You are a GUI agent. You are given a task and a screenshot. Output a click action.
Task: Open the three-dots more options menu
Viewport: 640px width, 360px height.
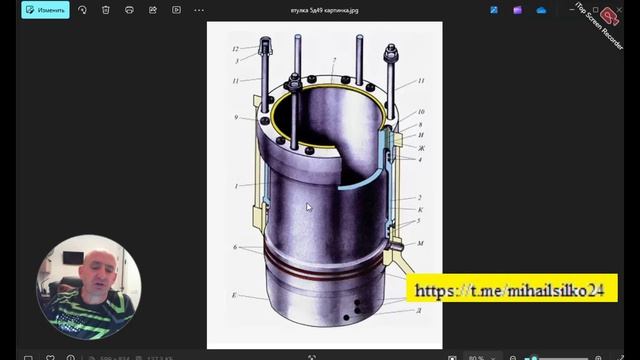click(199, 10)
